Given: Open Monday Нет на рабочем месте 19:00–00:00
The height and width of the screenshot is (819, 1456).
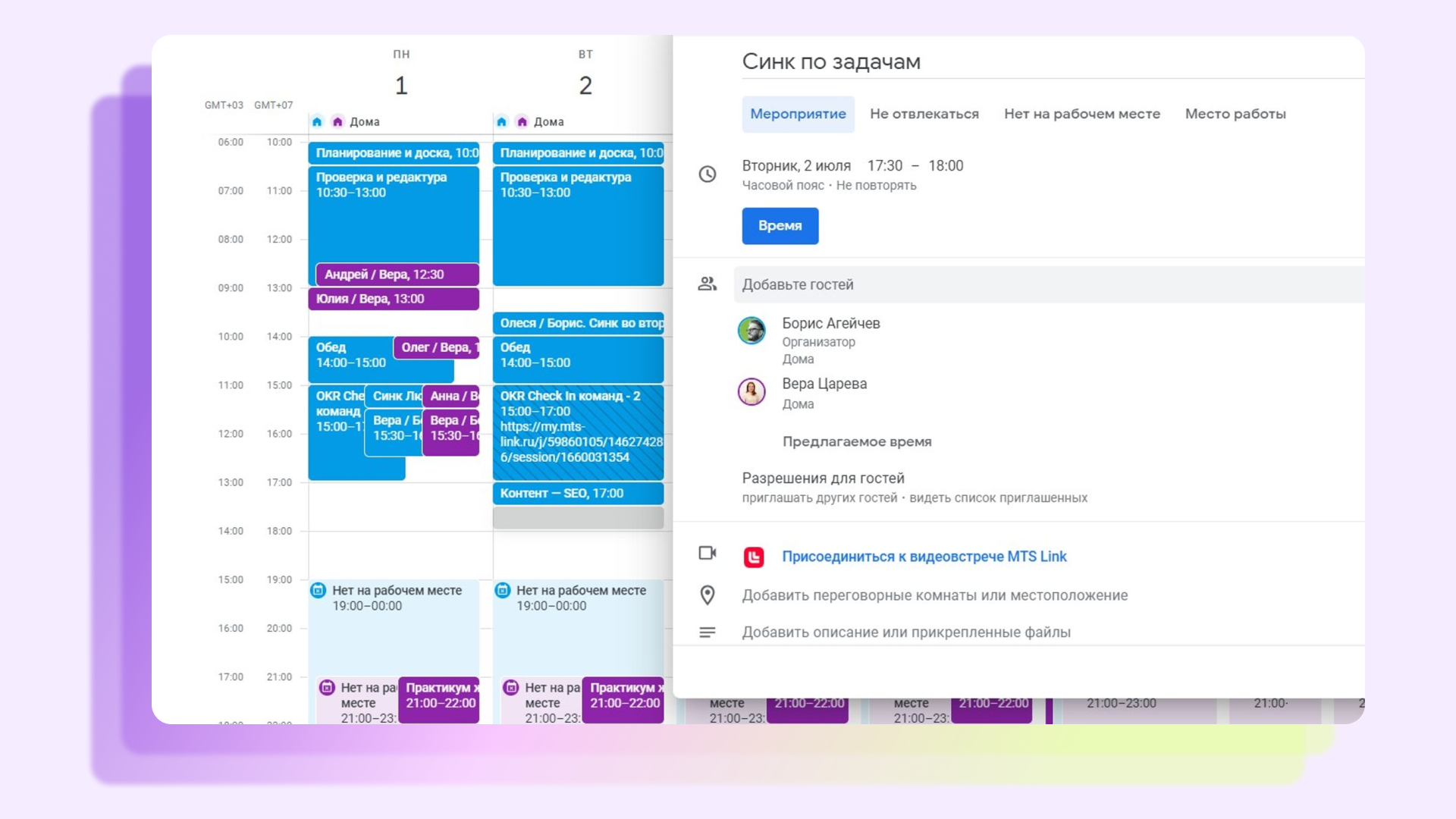Looking at the screenshot, I should click(394, 628).
